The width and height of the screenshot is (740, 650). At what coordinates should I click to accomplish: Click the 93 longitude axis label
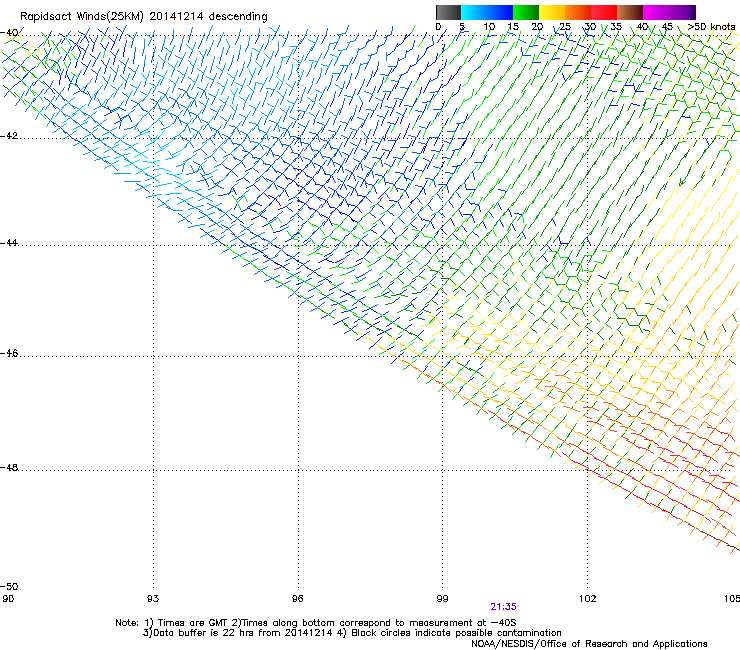click(153, 599)
